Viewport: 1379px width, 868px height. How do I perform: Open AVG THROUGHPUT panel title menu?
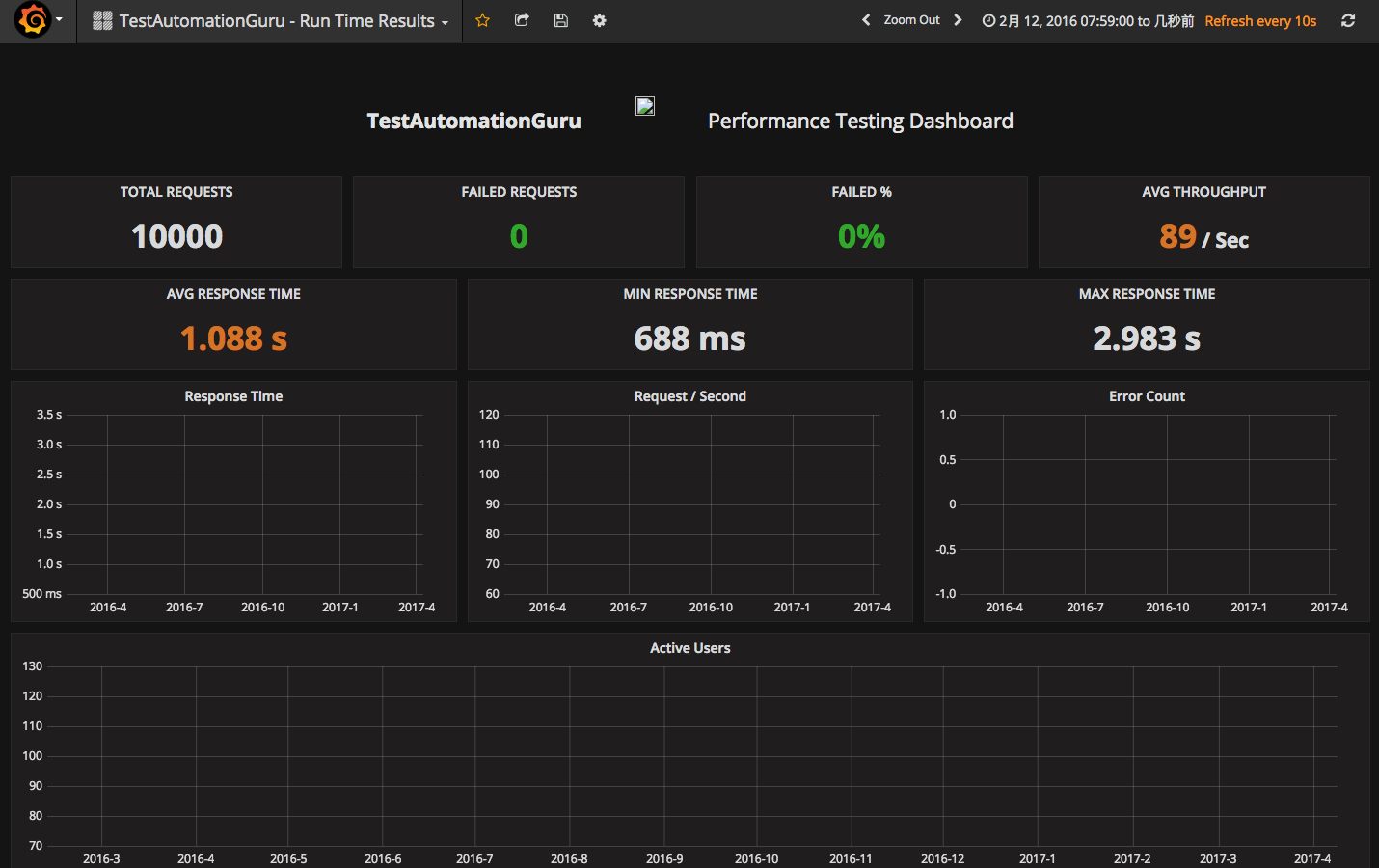1204,192
